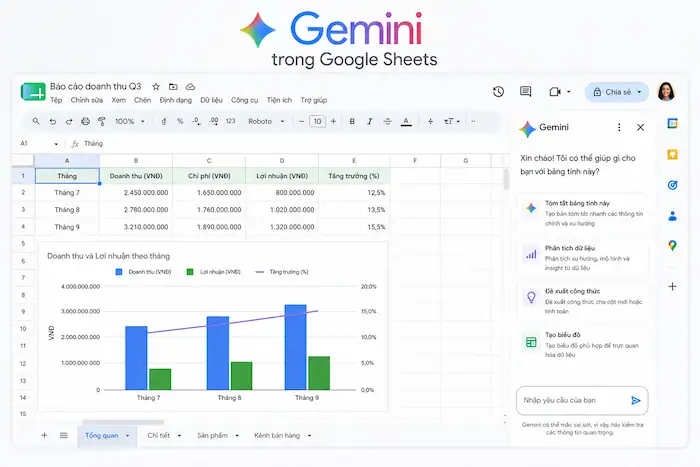
Task: Open the Định dạng menu
Action: tap(175, 100)
